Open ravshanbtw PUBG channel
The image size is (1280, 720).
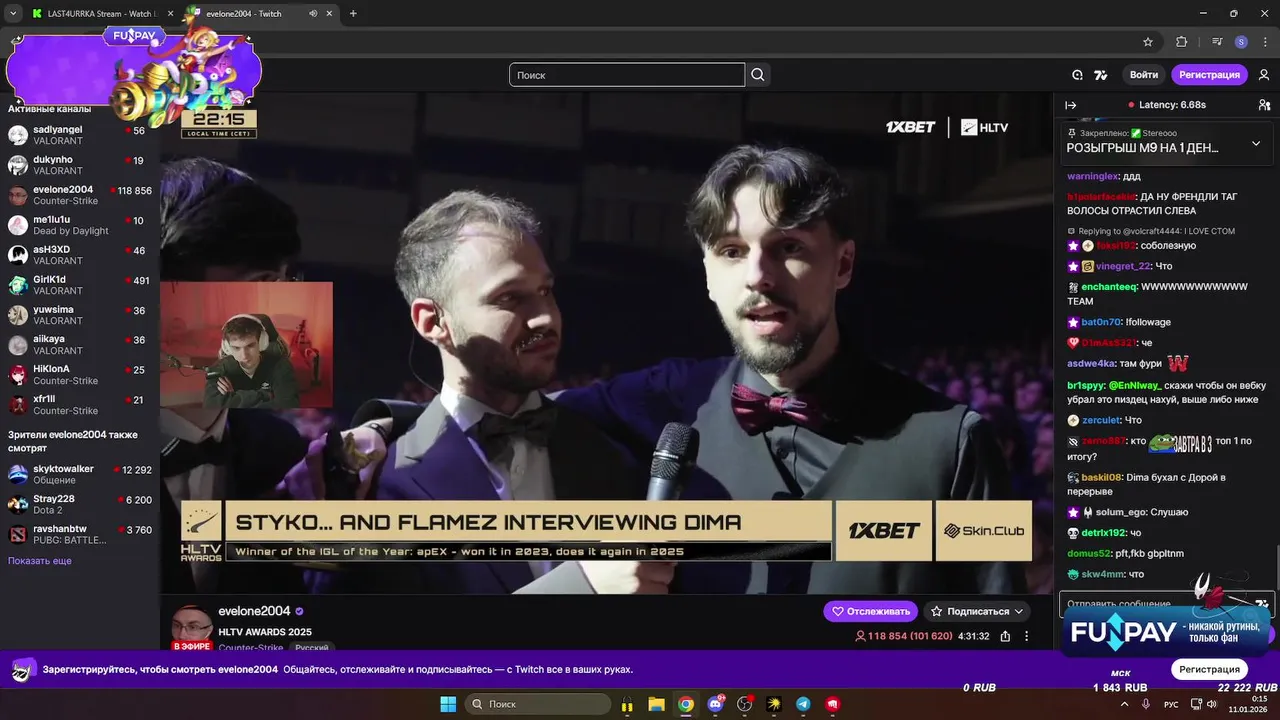[78, 534]
